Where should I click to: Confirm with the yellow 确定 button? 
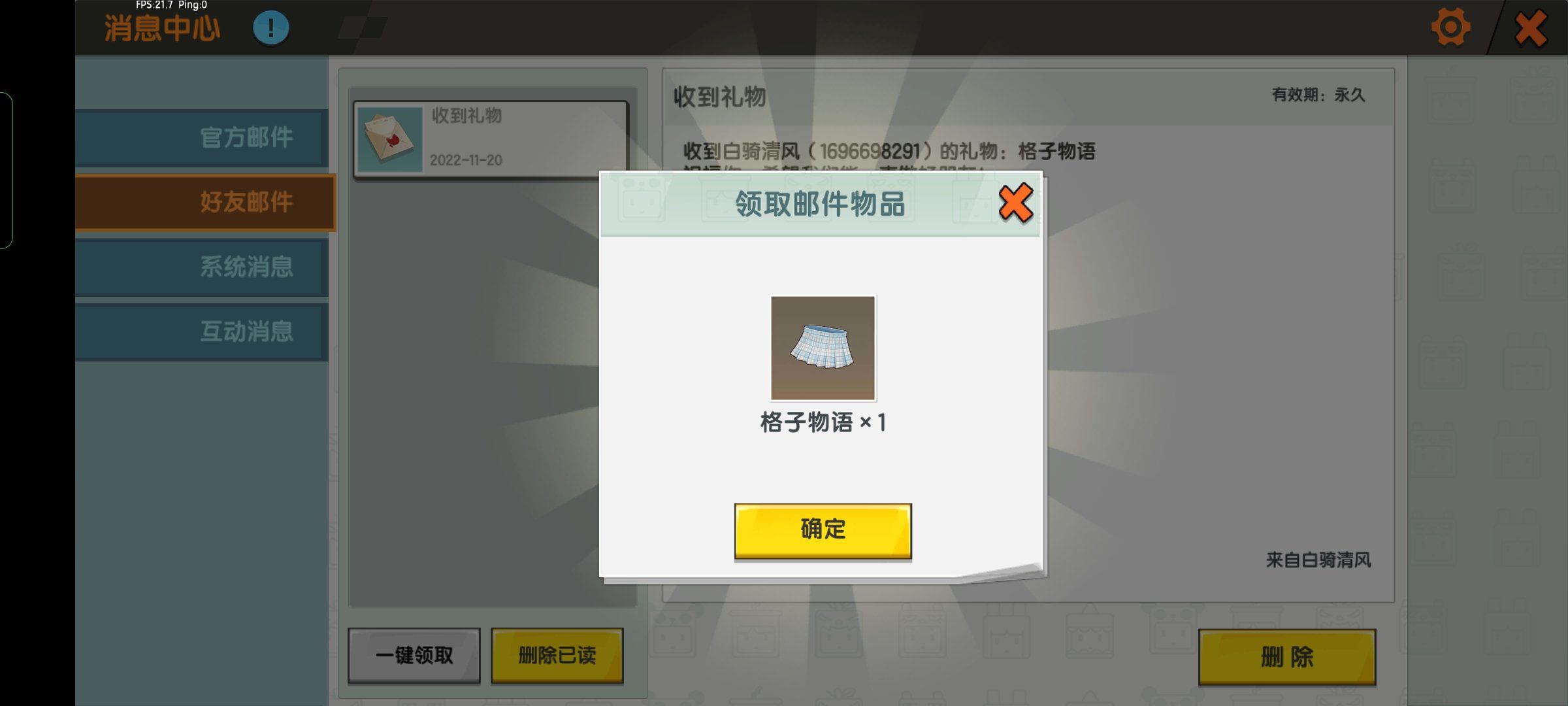click(x=823, y=530)
